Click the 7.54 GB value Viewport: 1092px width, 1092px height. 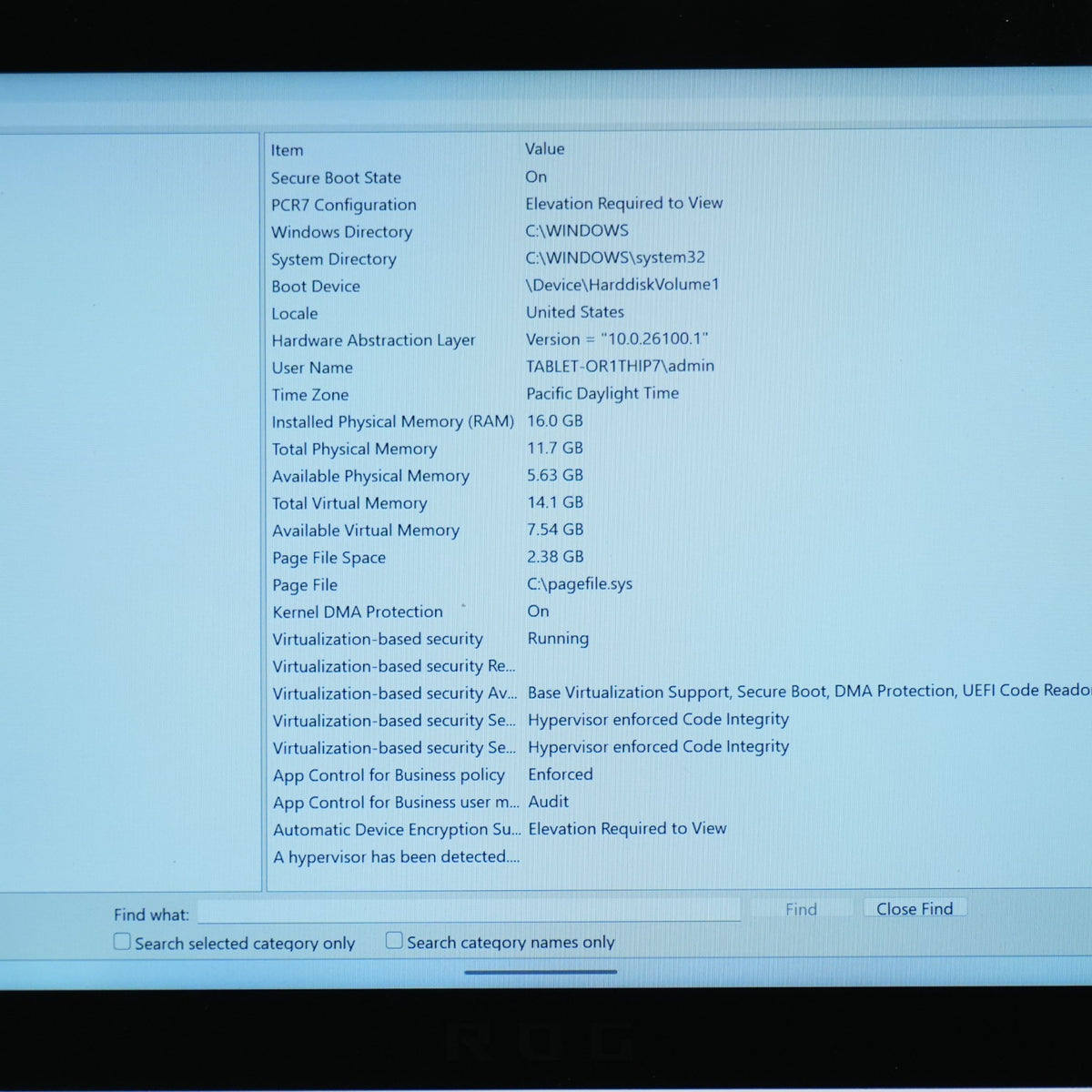[555, 529]
